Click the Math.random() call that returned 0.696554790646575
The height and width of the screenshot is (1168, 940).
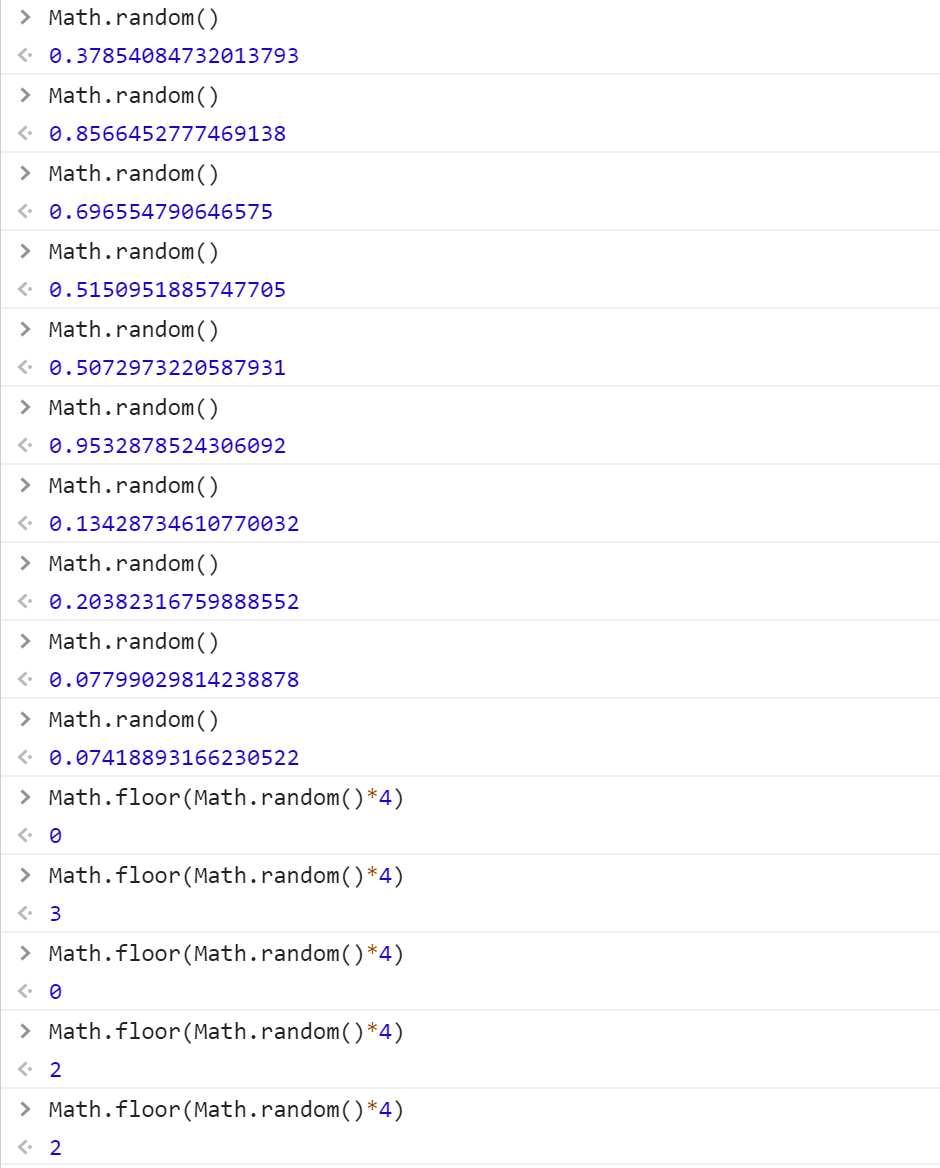click(134, 174)
